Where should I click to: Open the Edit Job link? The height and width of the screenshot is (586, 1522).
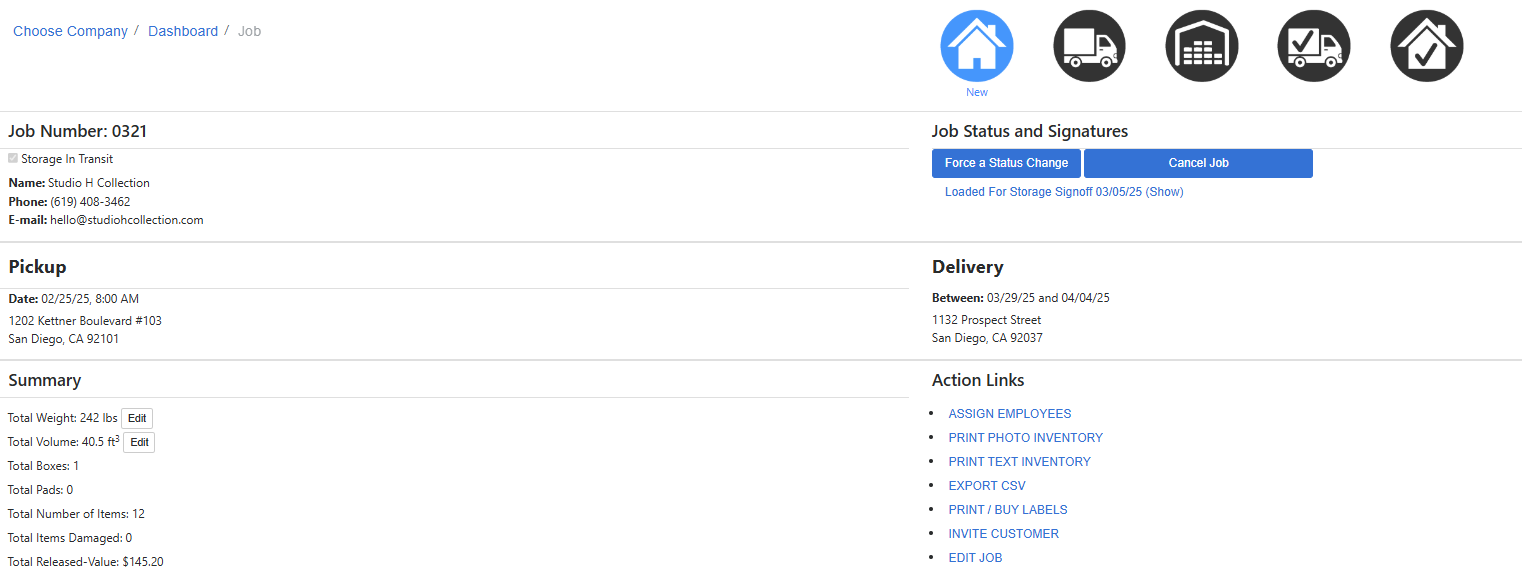click(x=975, y=558)
